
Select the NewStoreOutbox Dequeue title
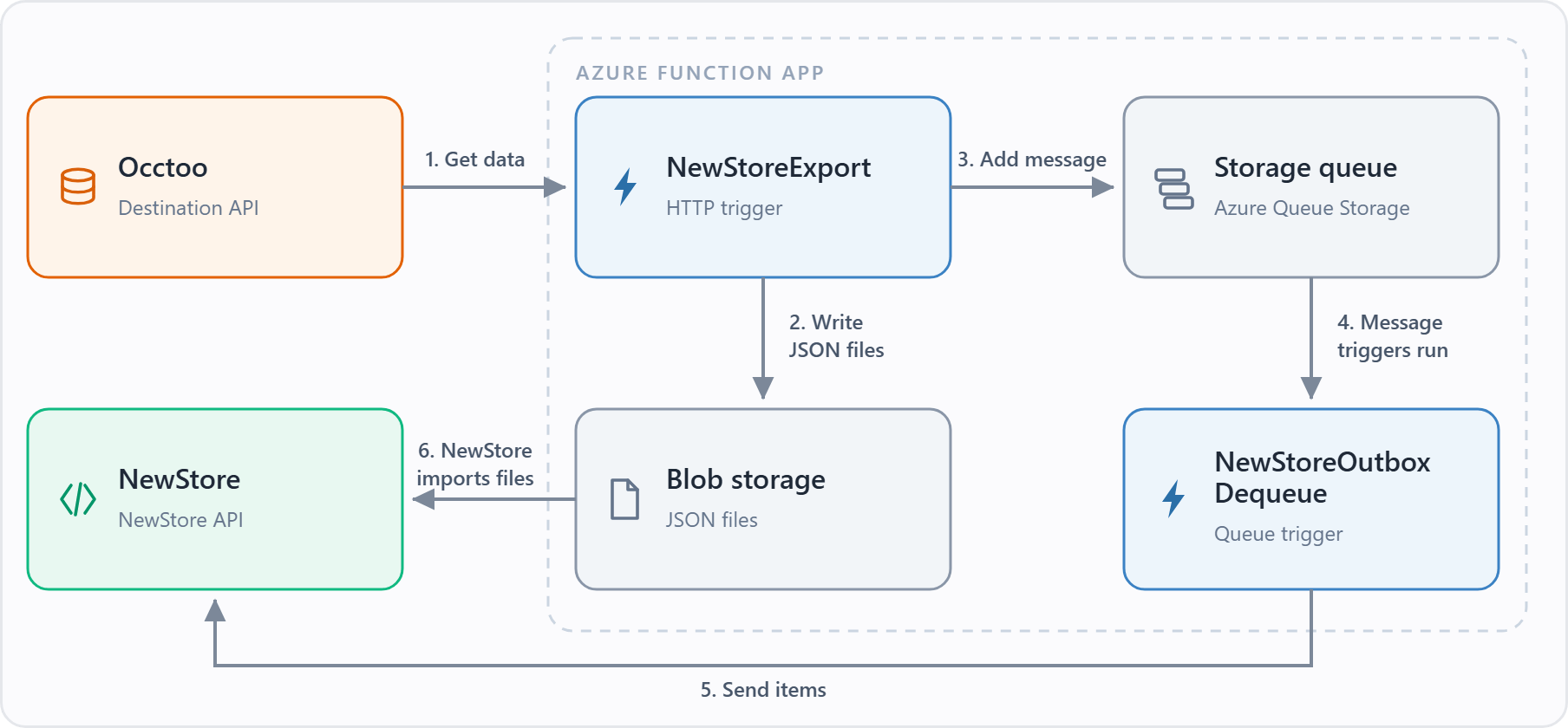click(1323, 478)
